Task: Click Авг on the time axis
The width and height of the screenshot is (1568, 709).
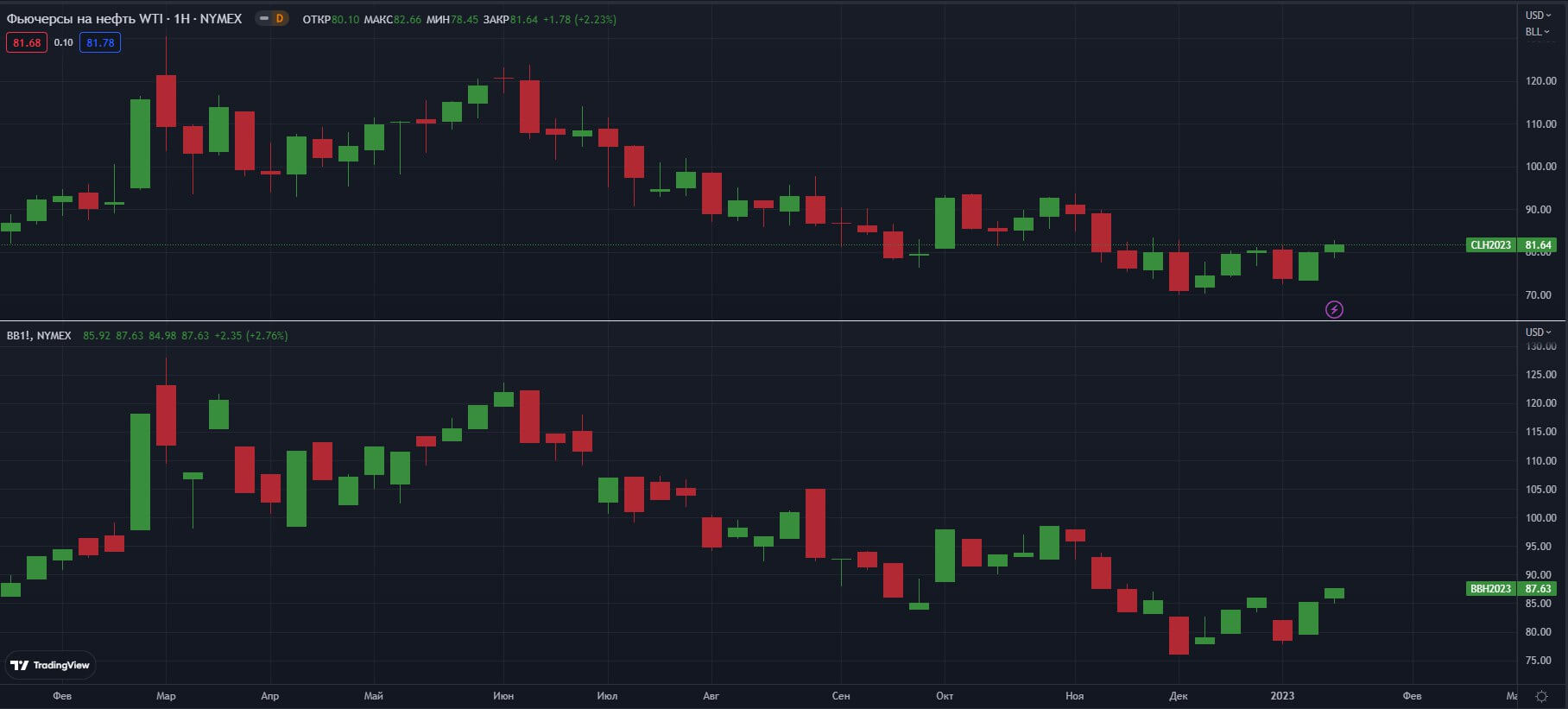Action: tap(711, 696)
